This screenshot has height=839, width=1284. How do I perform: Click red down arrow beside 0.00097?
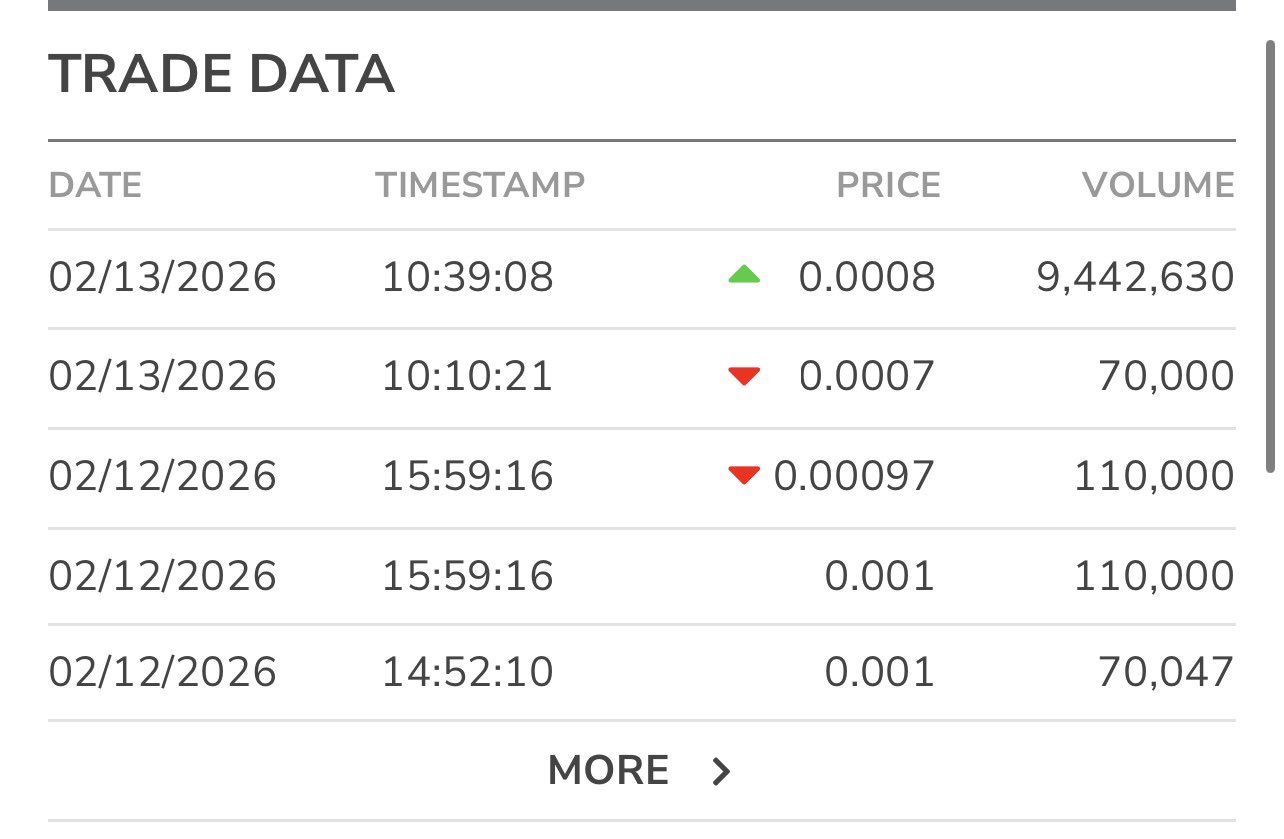click(744, 475)
